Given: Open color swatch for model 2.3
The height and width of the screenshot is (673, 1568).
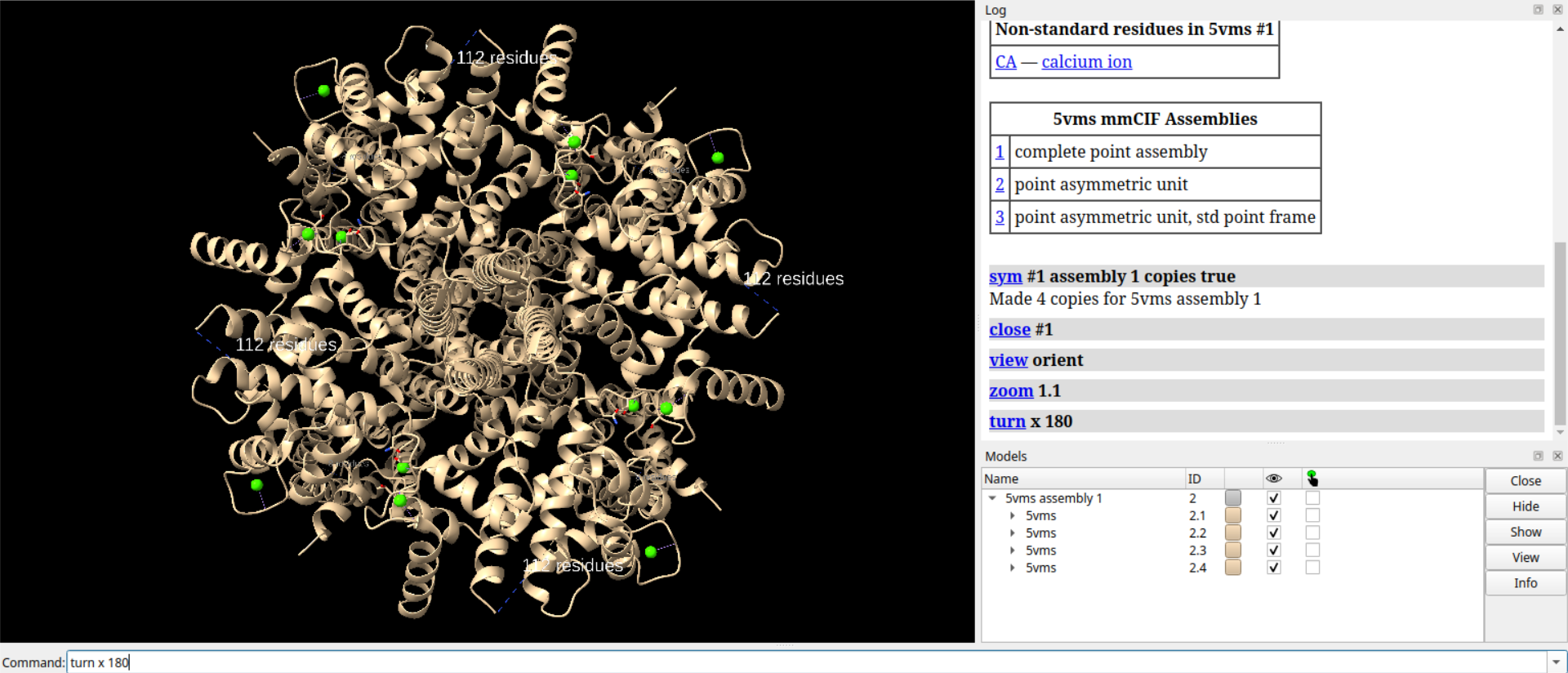Looking at the screenshot, I should point(1233,550).
